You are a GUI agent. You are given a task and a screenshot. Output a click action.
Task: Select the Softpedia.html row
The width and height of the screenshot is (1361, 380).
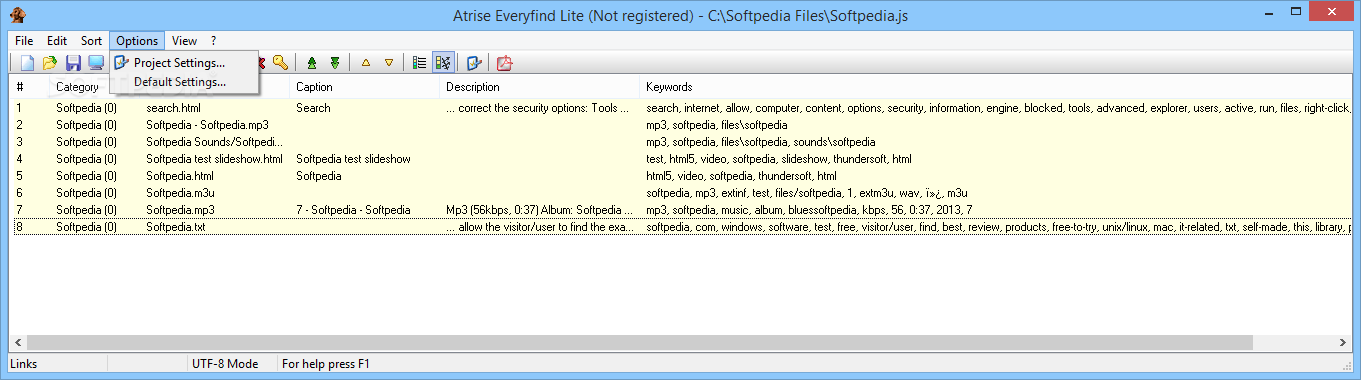point(680,176)
